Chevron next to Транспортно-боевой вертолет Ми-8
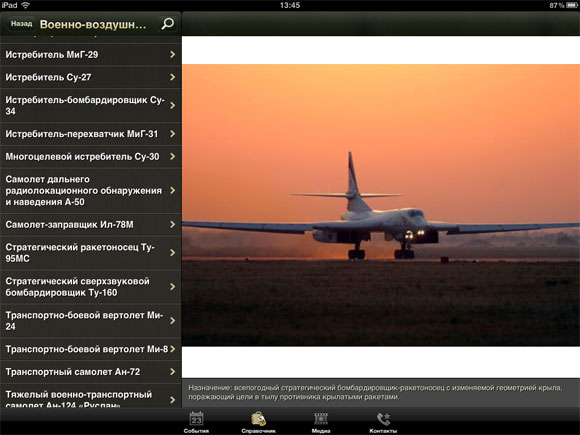 point(172,349)
